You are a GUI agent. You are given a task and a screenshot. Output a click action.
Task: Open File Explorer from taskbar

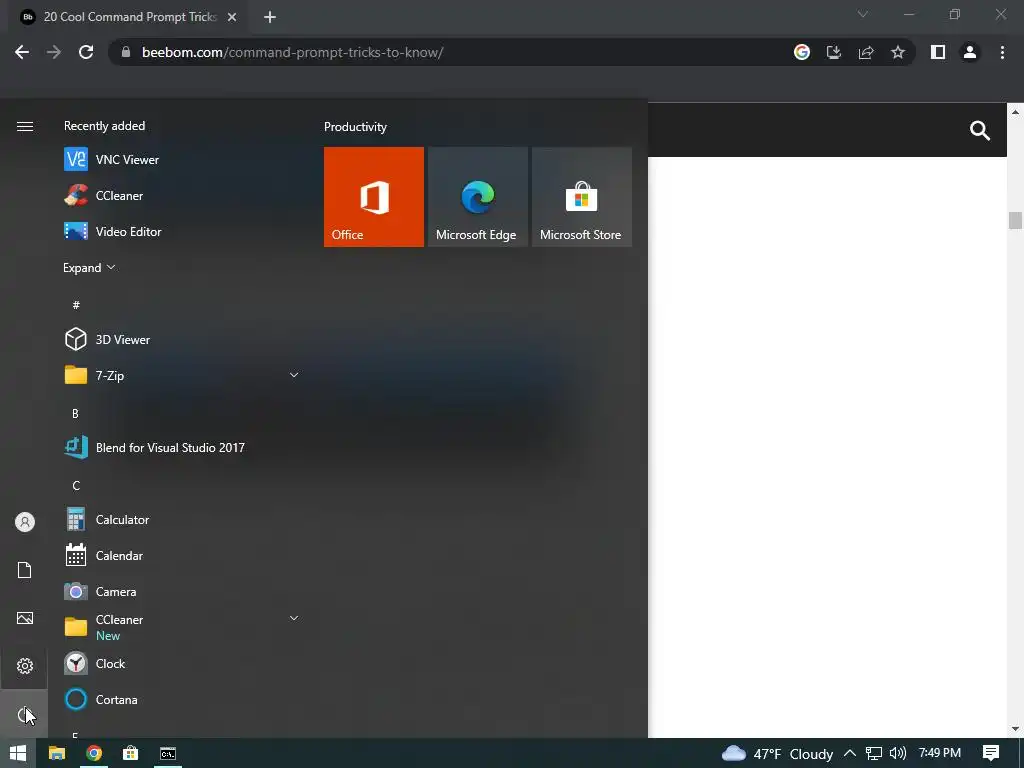click(57, 753)
